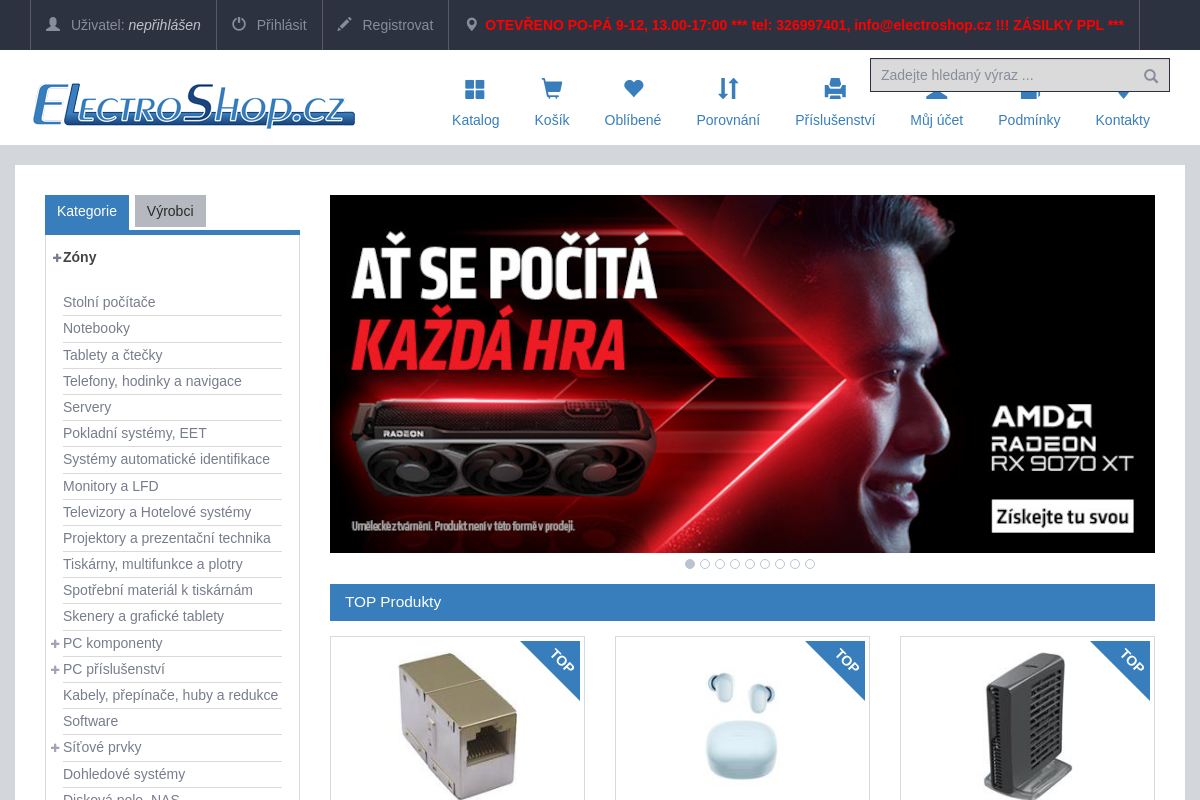This screenshot has height=800, width=1200.
Task: Expand PC komponenty subcategories
Action: [55, 643]
